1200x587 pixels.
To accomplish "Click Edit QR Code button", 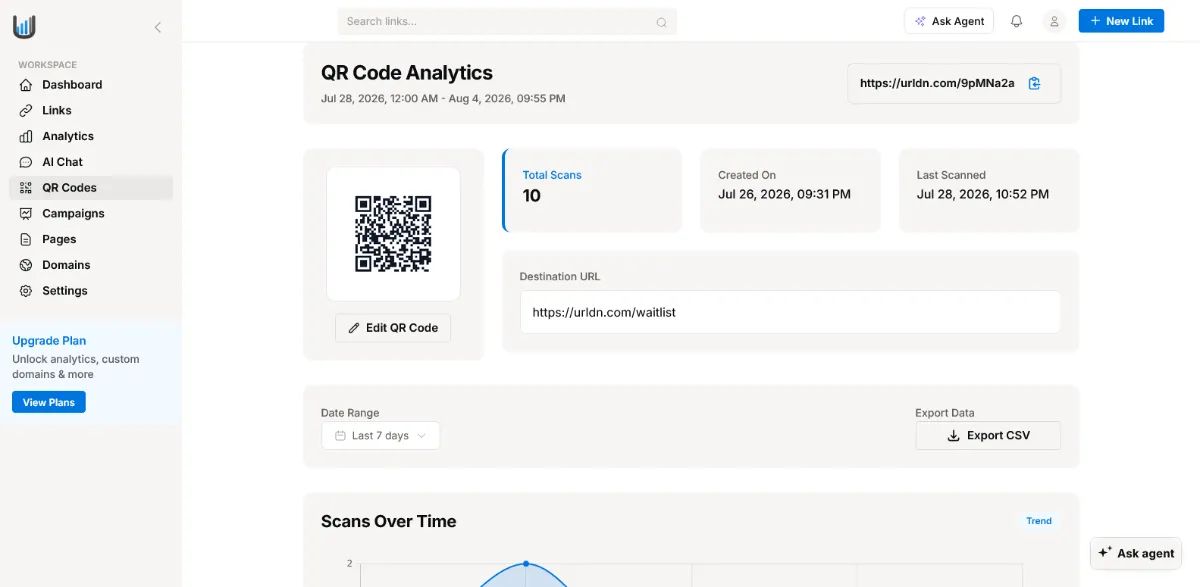I will pos(393,328).
